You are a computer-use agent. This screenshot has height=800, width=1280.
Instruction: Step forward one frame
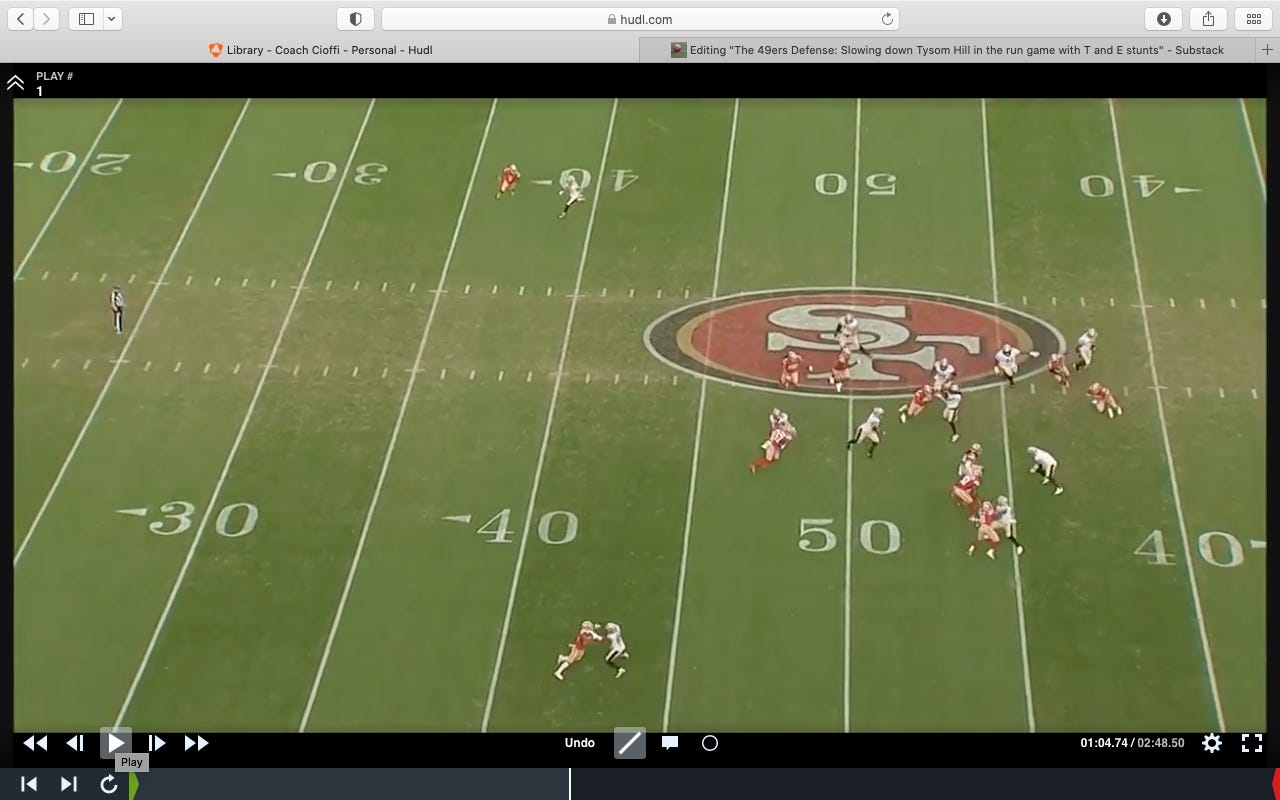(x=156, y=743)
